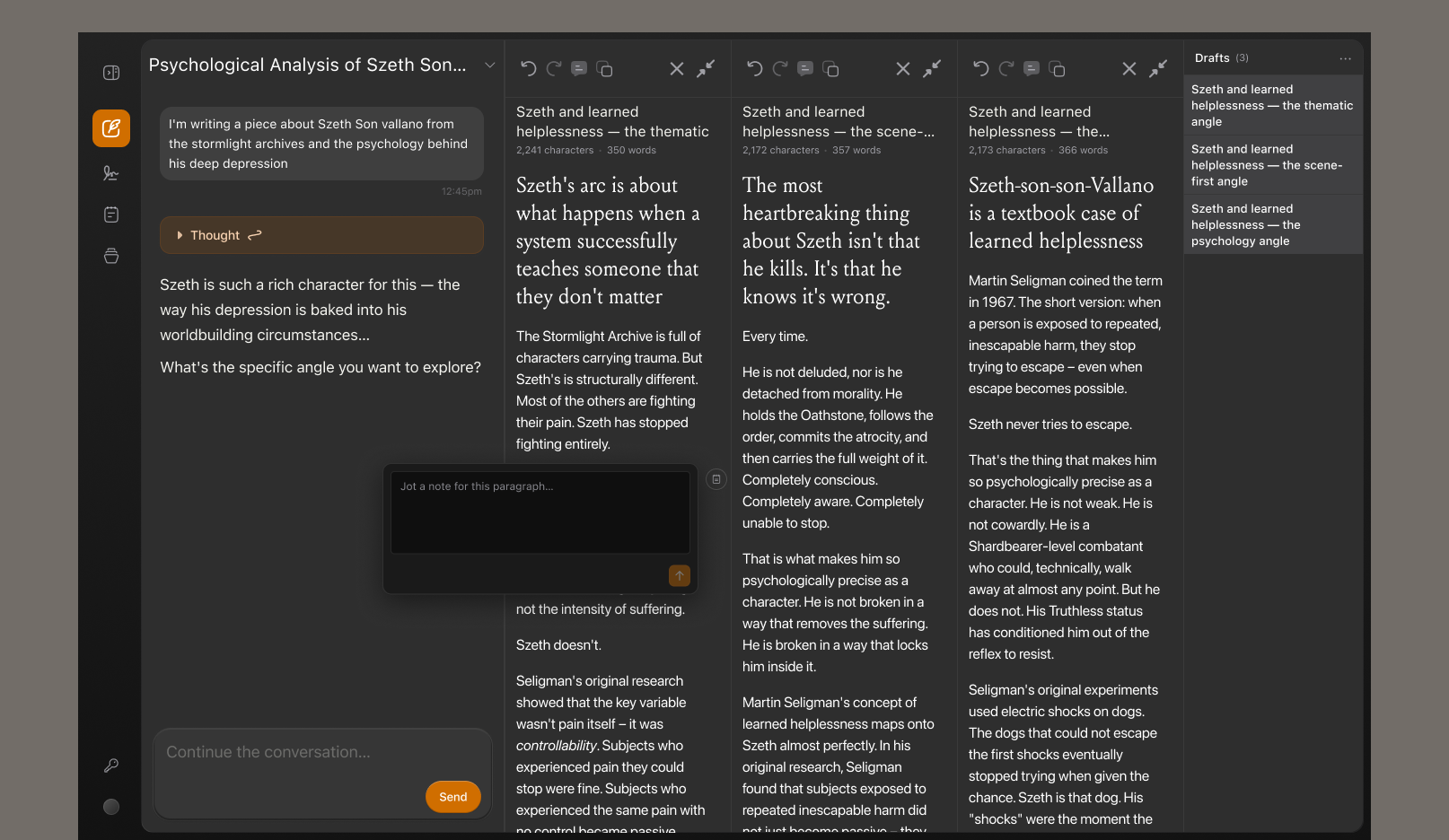The height and width of the screenshot is (840, 1449).
Task: Click 'What's the specific angle' question text
Action: [321, 367]
